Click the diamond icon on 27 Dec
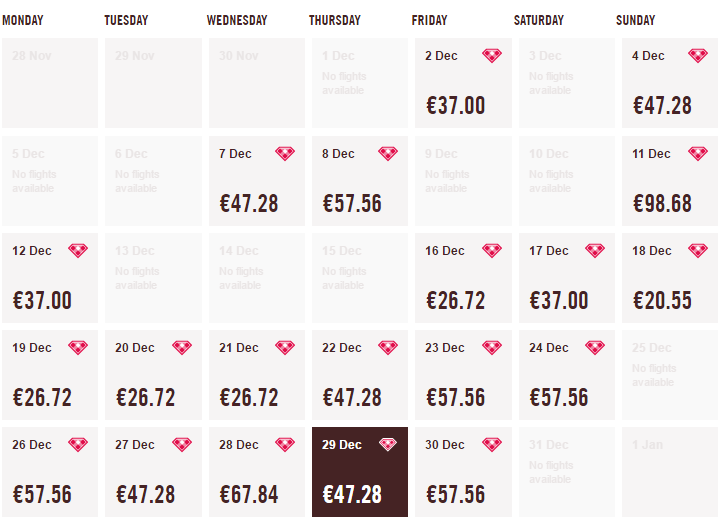The image size is (724, 521). [181, 445]
